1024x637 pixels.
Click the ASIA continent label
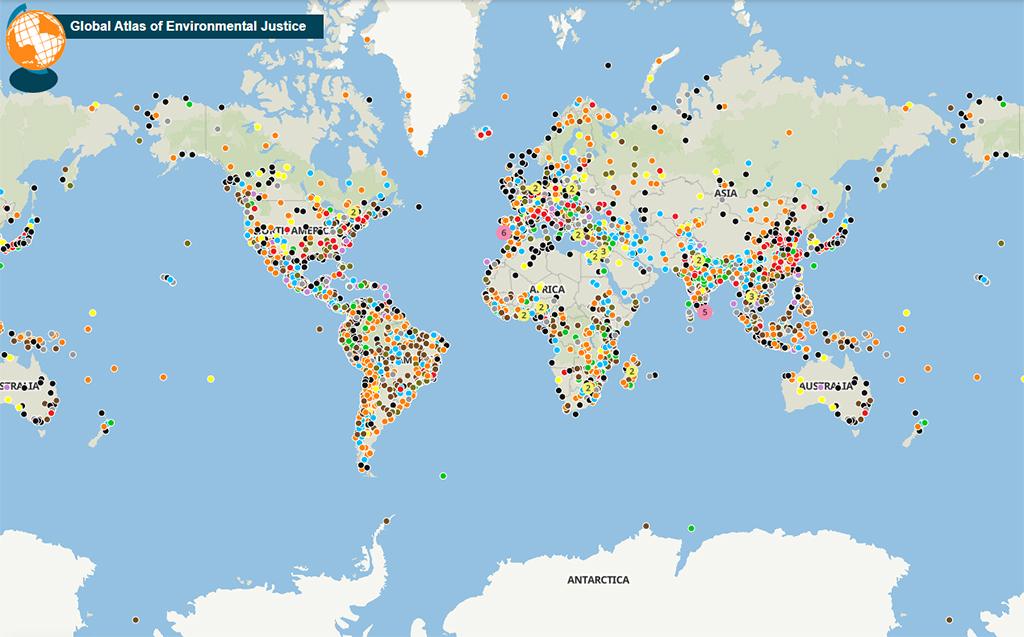point(725,193)
